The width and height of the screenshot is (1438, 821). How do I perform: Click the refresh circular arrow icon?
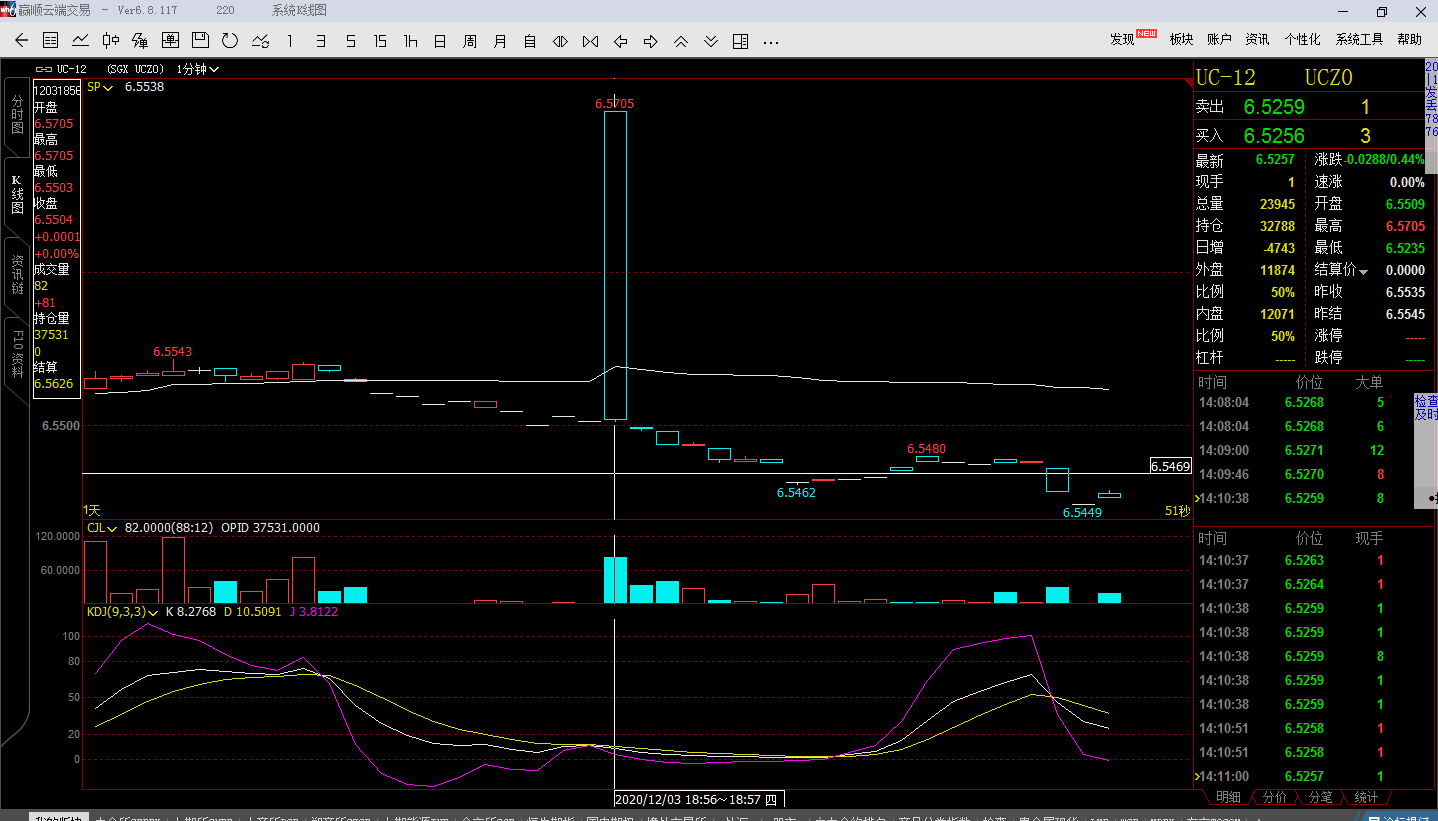pyautogui.click(x=230, y=41)
